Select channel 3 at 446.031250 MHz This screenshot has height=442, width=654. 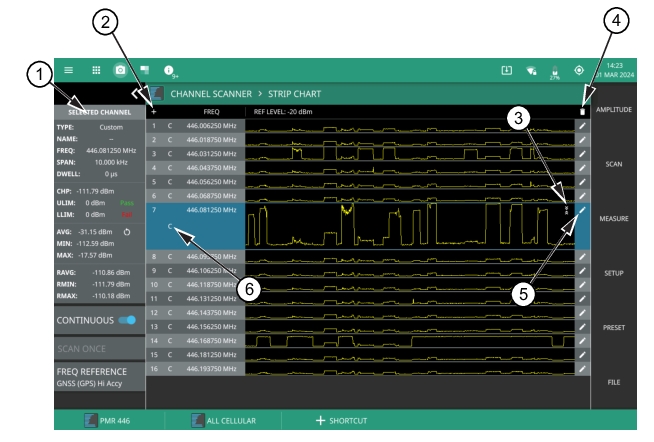210,154
